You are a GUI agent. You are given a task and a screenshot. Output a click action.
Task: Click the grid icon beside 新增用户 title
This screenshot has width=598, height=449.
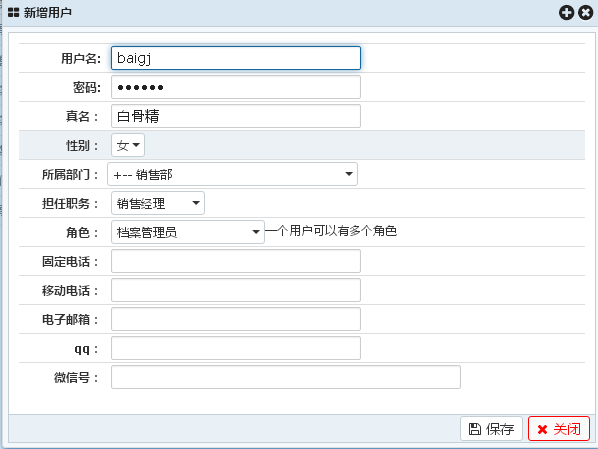(x=13, y=13)
